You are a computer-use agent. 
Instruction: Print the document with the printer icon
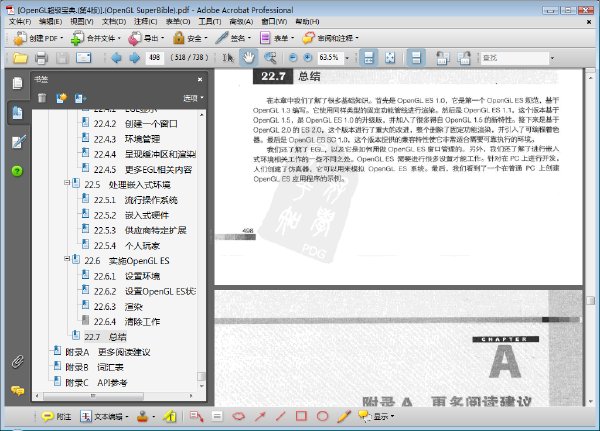point(41,58)
